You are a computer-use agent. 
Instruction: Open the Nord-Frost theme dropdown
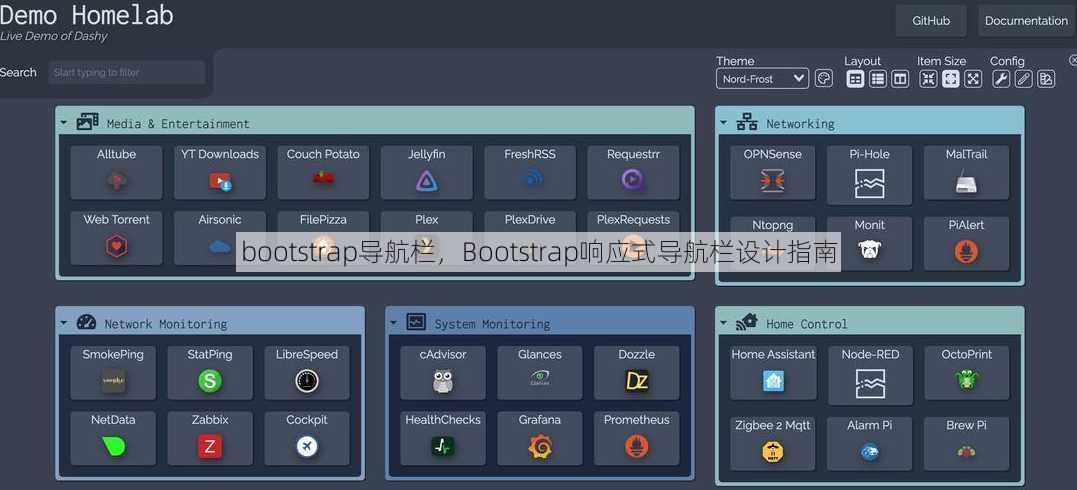coord(762,79)
